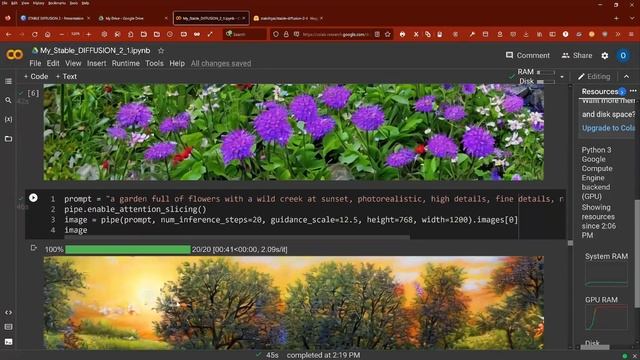Open Find and replace in sidebar
Viewport: 640px width, 360px height.
[8, 100]
